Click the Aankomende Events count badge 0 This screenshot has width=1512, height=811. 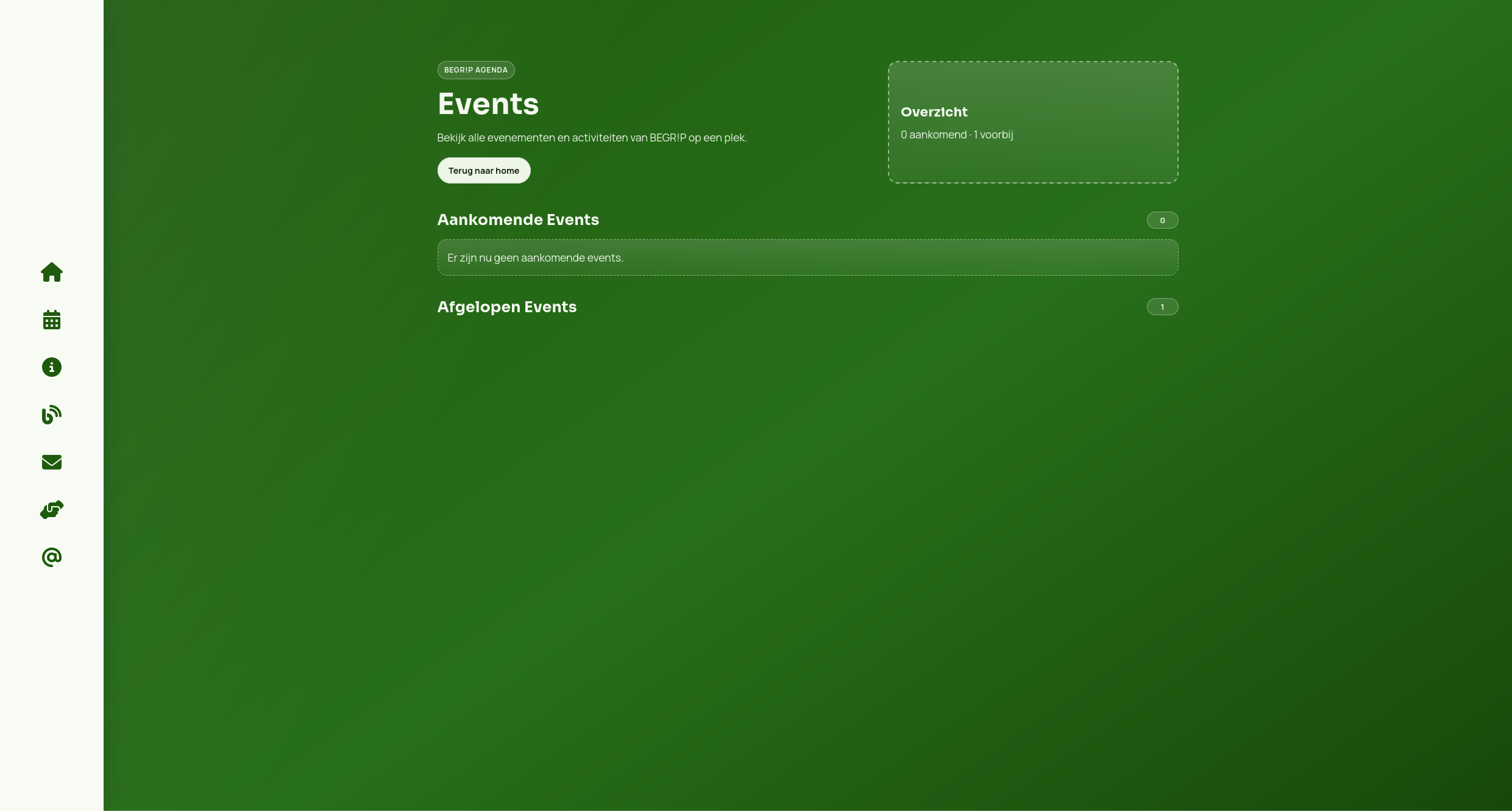tap(1162, 221)
